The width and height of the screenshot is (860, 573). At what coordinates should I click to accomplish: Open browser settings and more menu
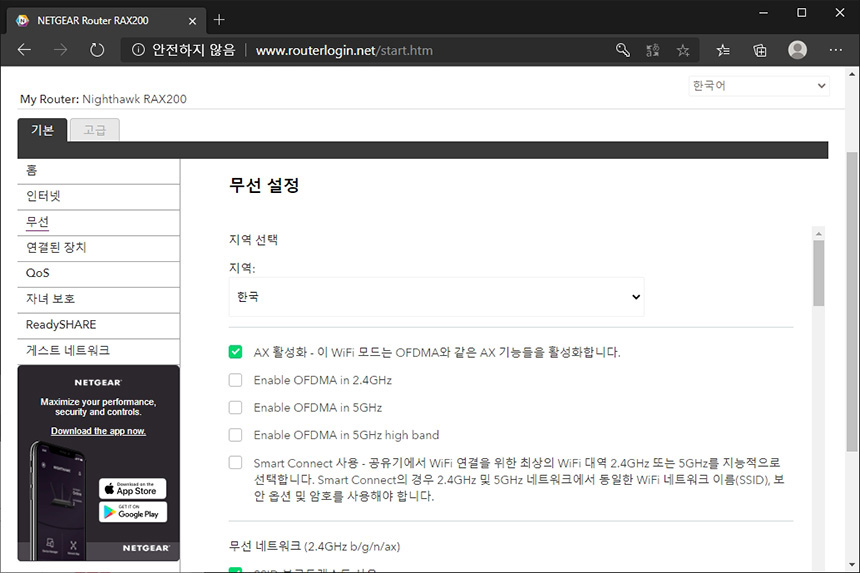point(836,50)
